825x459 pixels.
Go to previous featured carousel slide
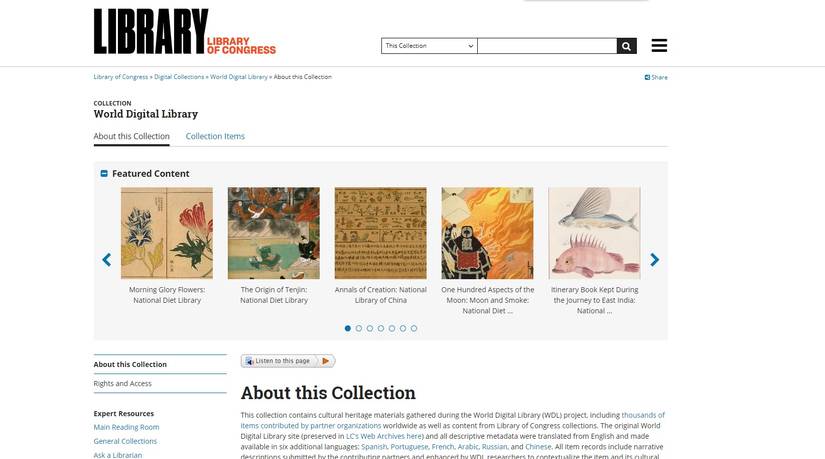[107, 260]
